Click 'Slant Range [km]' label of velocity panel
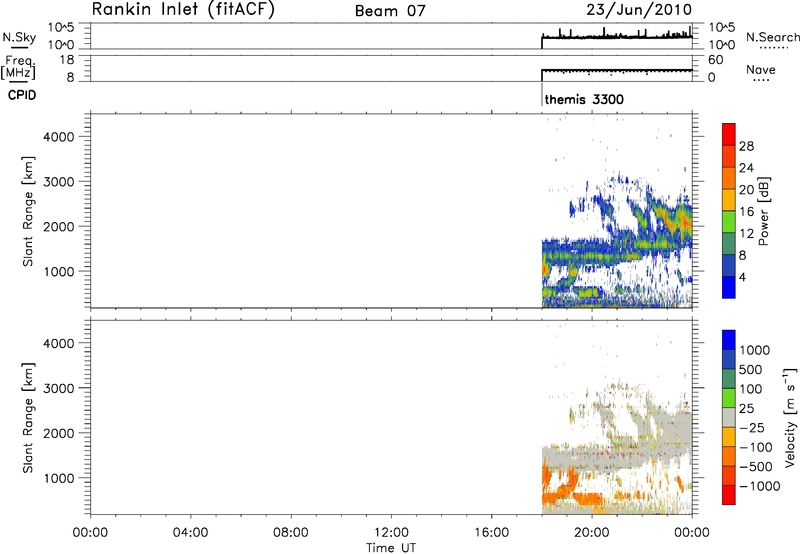Viewport: 800px width, 554px height. point(28,418)
